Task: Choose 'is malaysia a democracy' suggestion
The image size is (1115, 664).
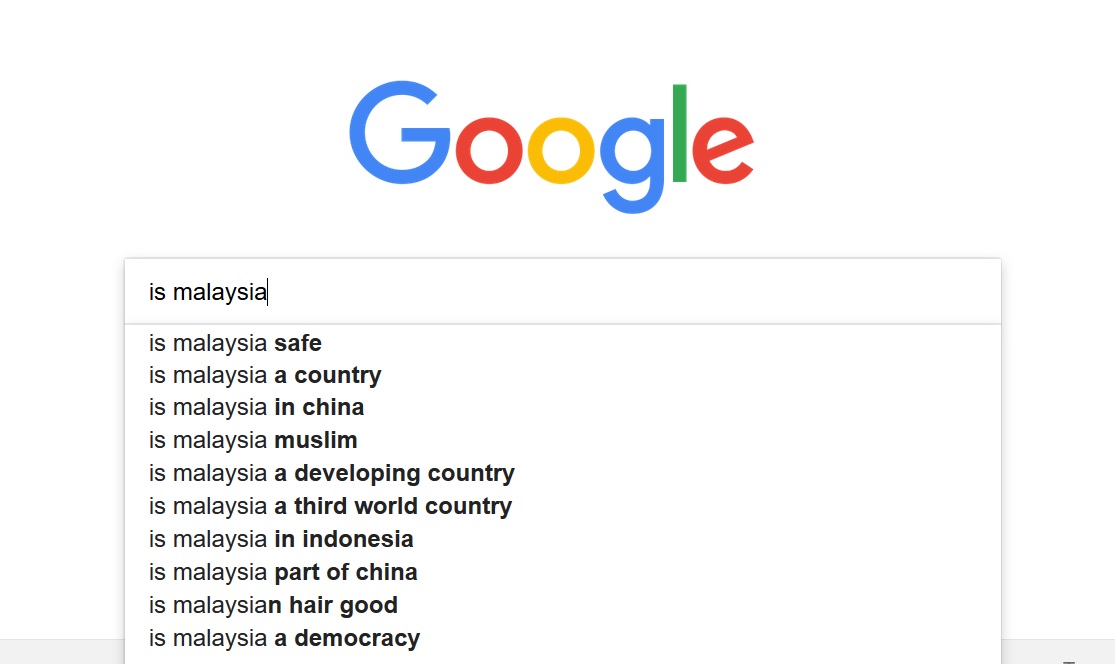Action: [562, 638]
